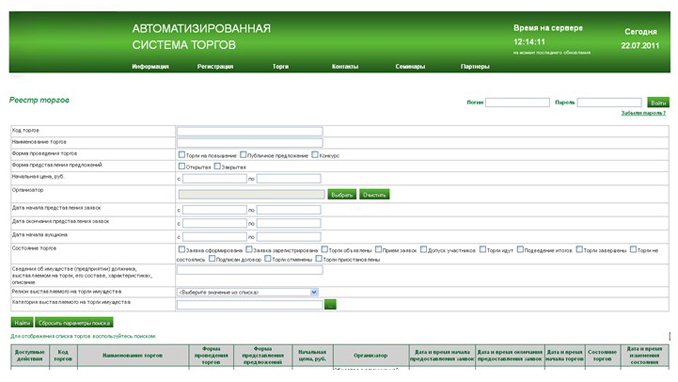Screen dimensions: 678x382
Task: Click the Сбросить параметры поиска button
Action: 74,323
